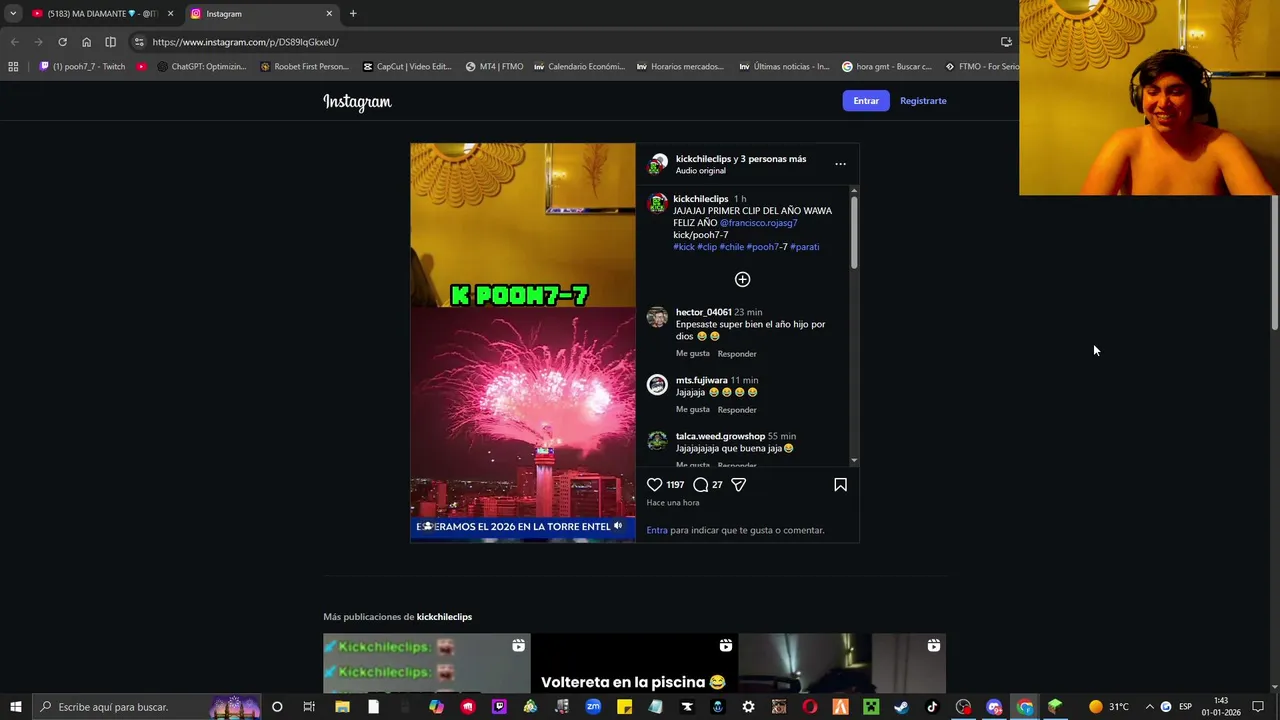Open kickchileclips username in the post header
The image size is (1280, 720).
(x=703, y=159)
